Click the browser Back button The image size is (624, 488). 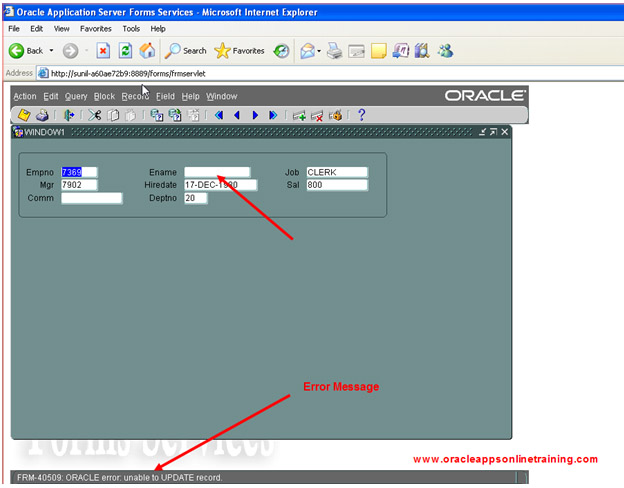[x=26, y=51]
